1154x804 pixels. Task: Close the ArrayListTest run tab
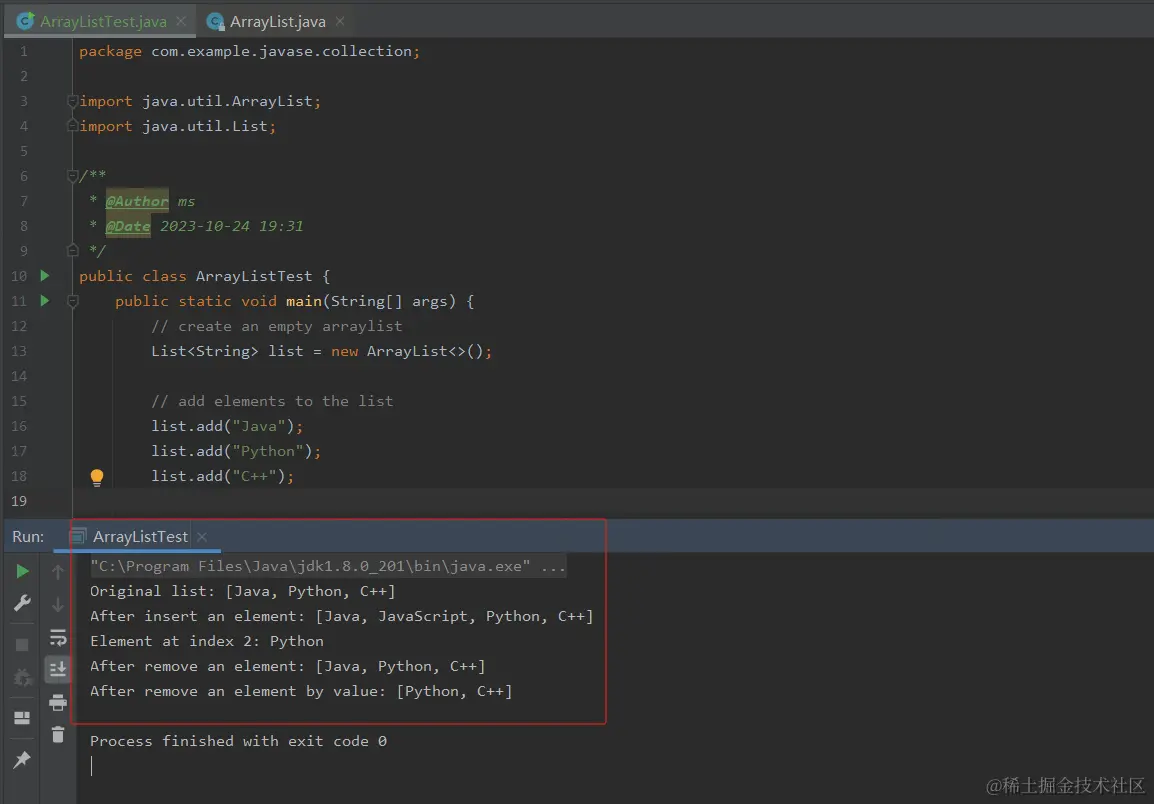(x=202, y=537)
